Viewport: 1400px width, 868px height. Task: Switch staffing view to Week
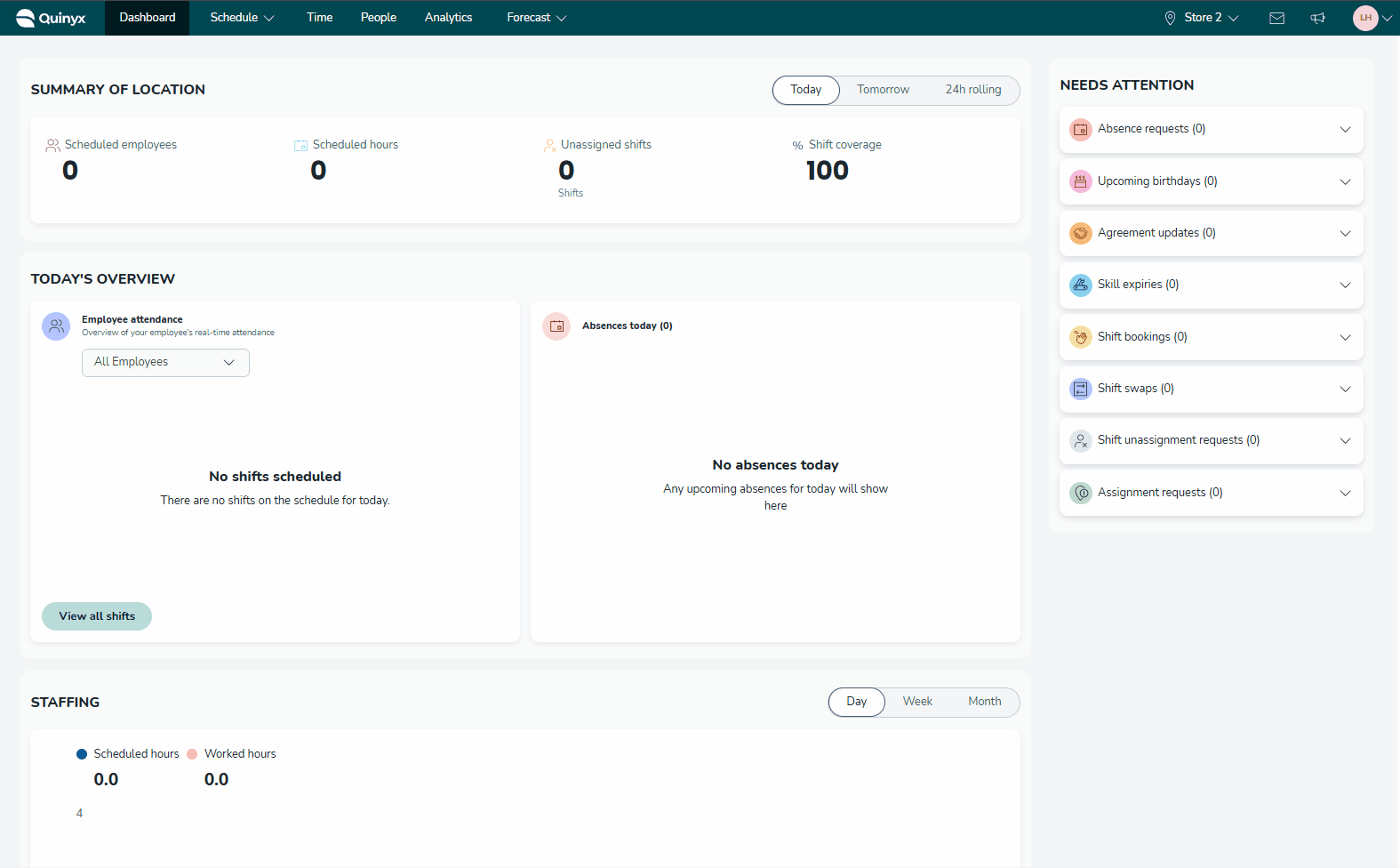coord(917,702)
